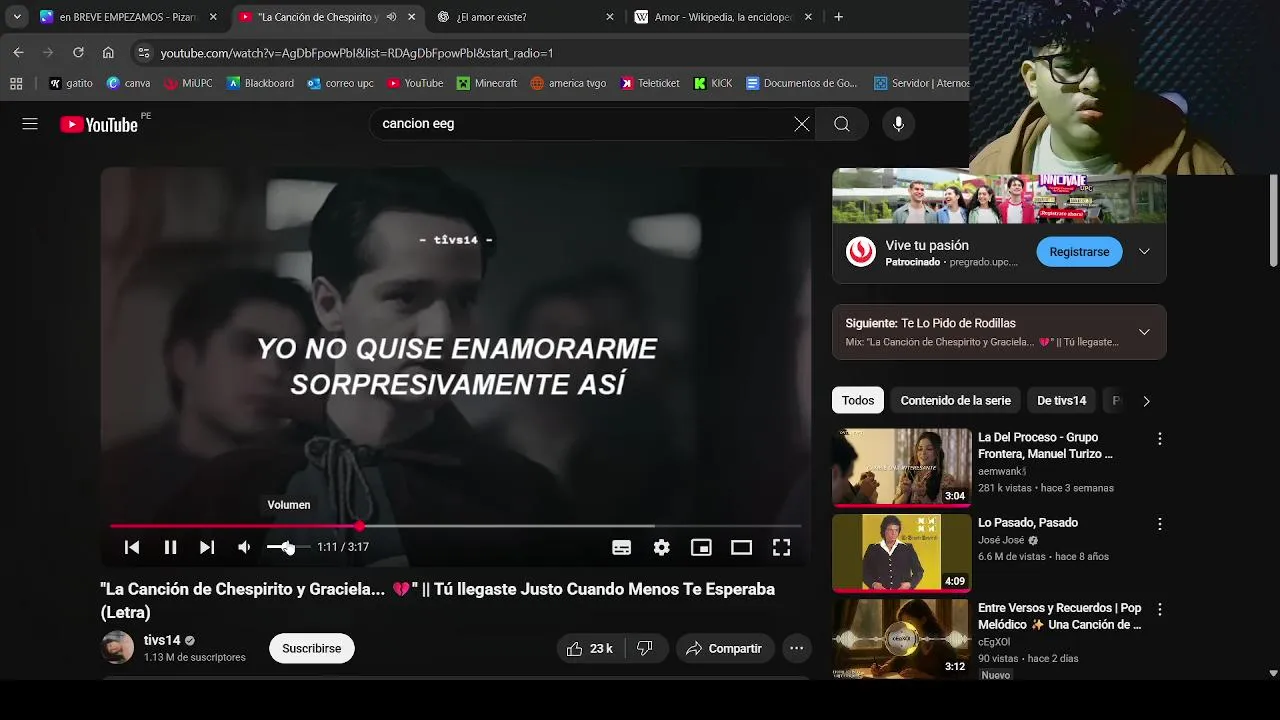Select the Contenido de la serie chip
The image size is (1280, 720).
coord(955,400)
